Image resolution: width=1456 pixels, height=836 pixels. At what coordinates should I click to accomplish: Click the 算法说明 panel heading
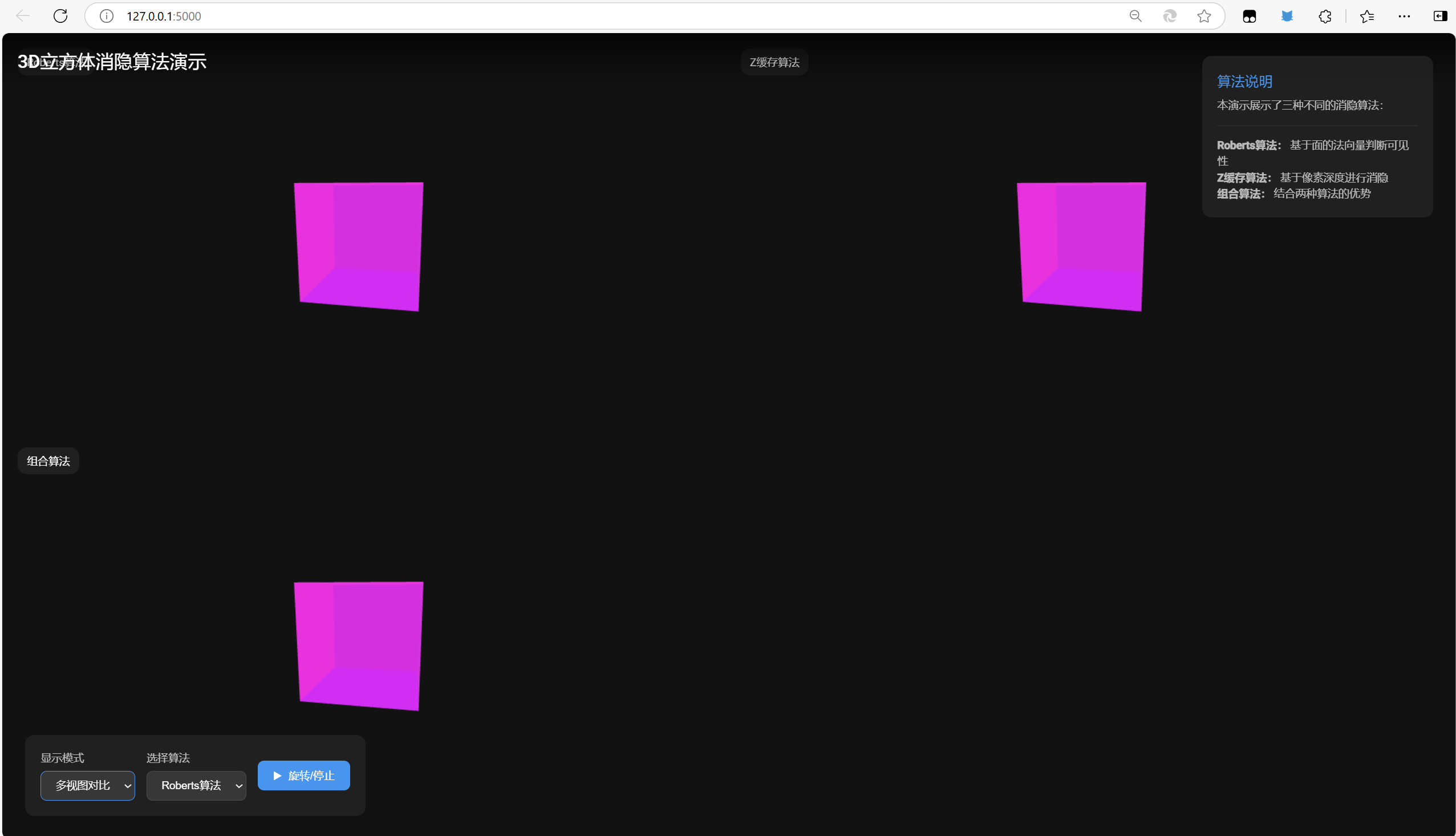coord(1244,82)
